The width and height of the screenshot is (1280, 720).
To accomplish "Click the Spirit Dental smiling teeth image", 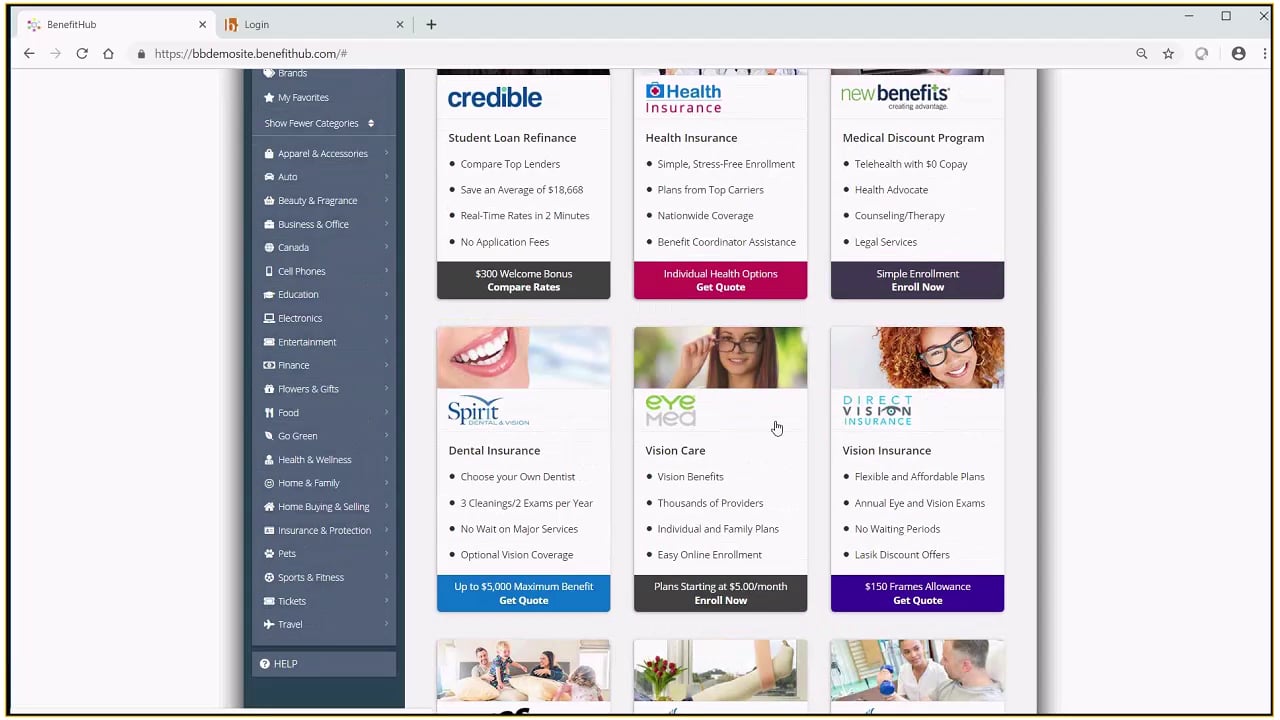I will point(523,358).
